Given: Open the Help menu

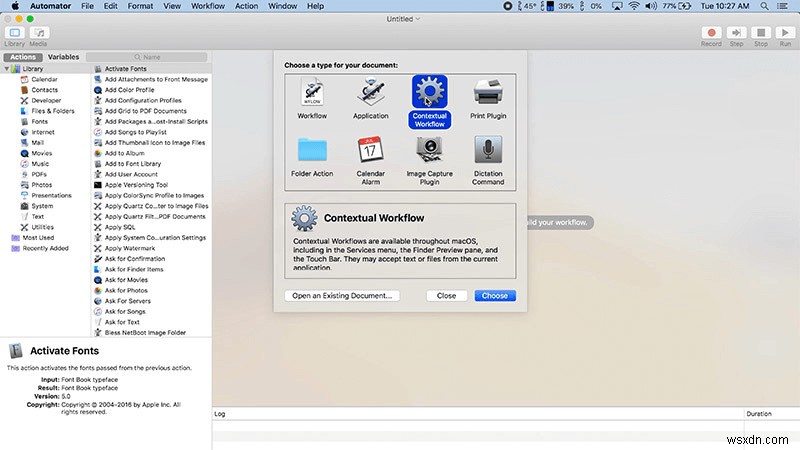Looking at the screenshot, I should point(315,6).
